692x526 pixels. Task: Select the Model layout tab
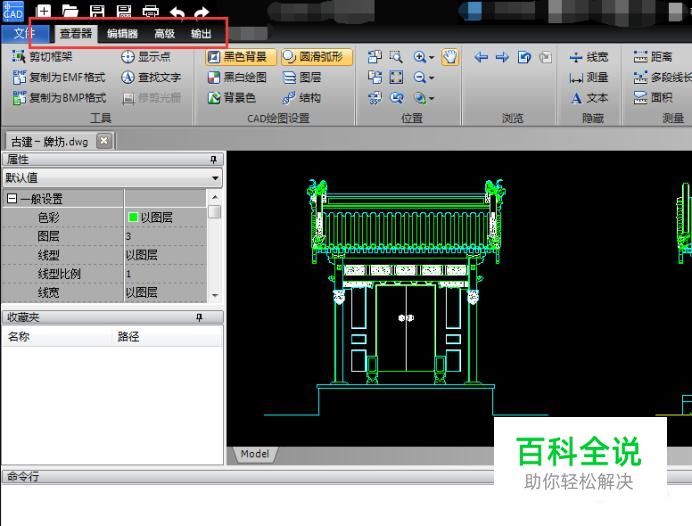[255, 454]
